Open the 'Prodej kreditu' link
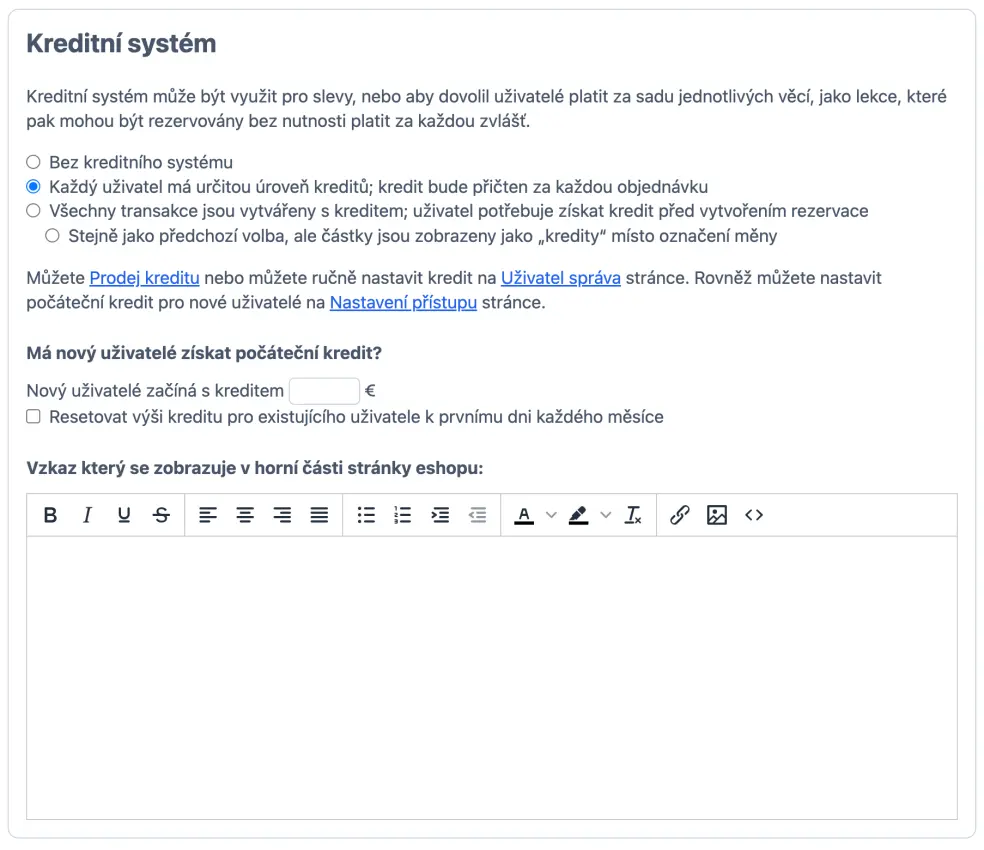Screen dimensions: 984x850 [x=145, y=278]
